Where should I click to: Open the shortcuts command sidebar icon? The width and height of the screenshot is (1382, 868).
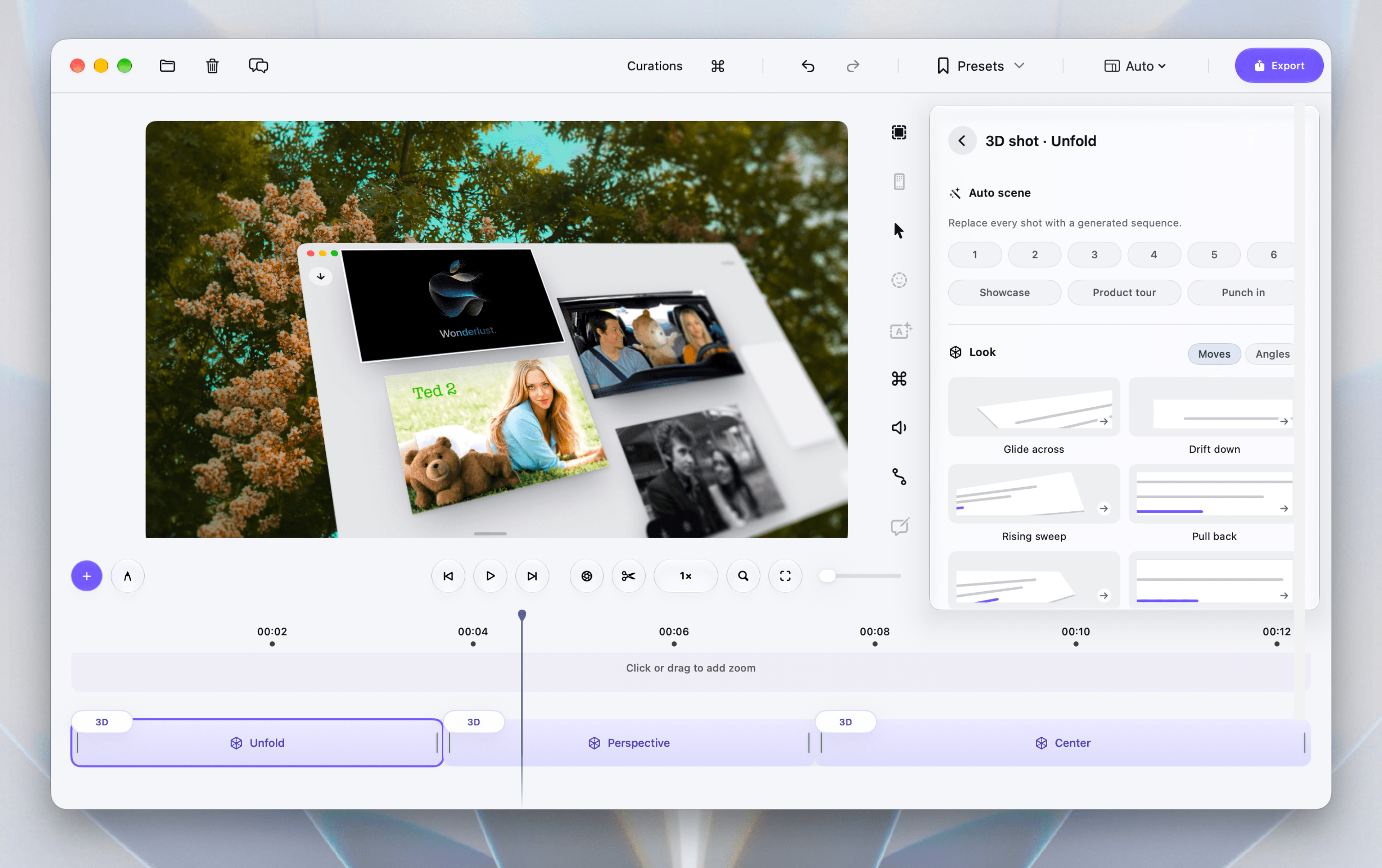coord(899,379)
